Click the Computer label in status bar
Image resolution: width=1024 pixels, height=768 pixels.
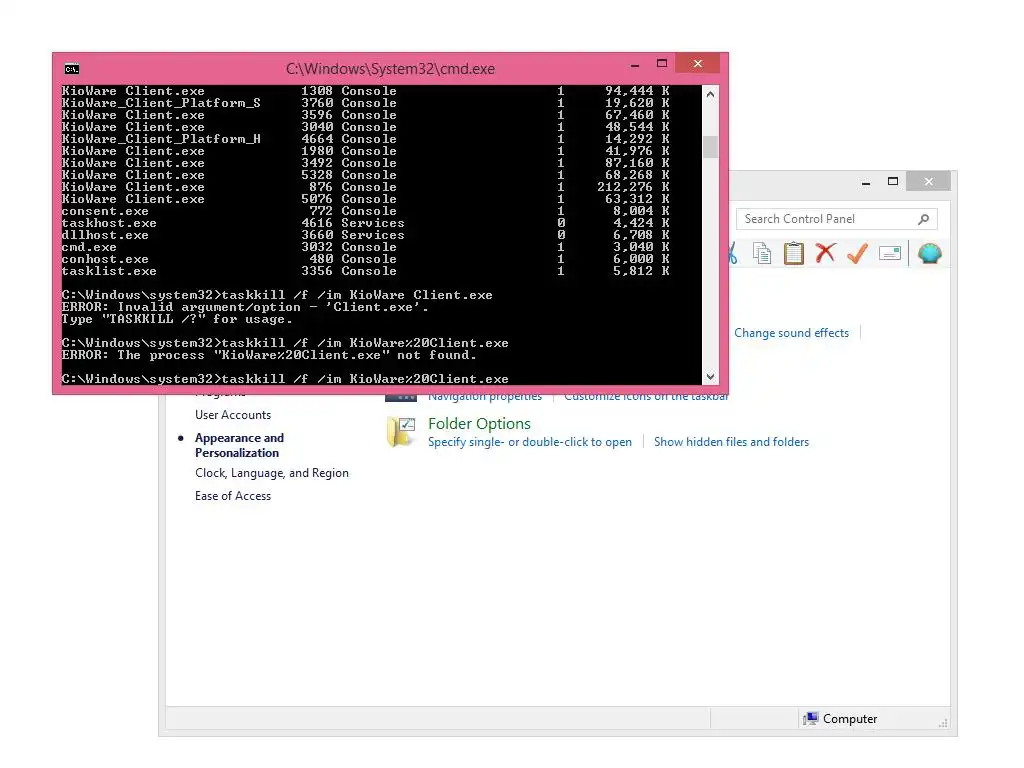850,719
